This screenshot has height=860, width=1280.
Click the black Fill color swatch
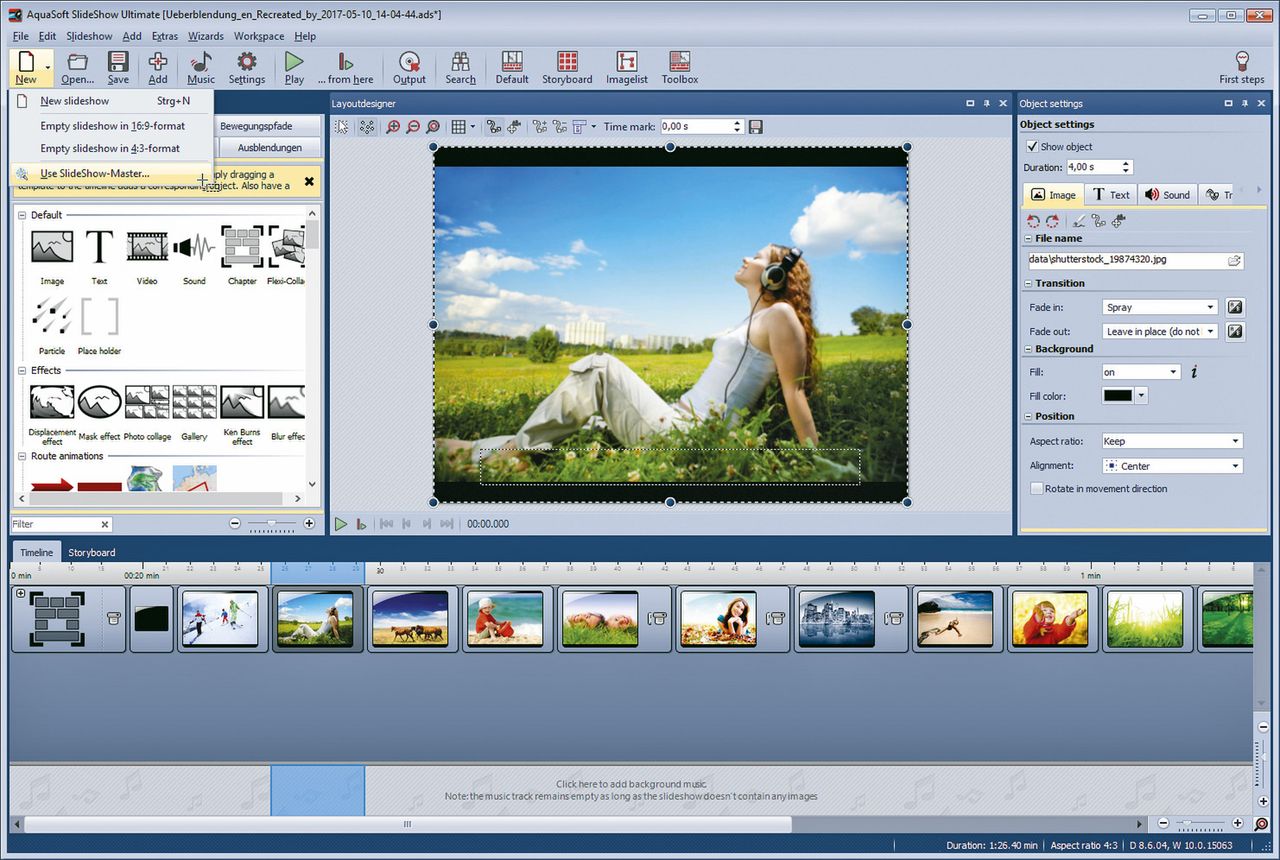coord(1117,396)
